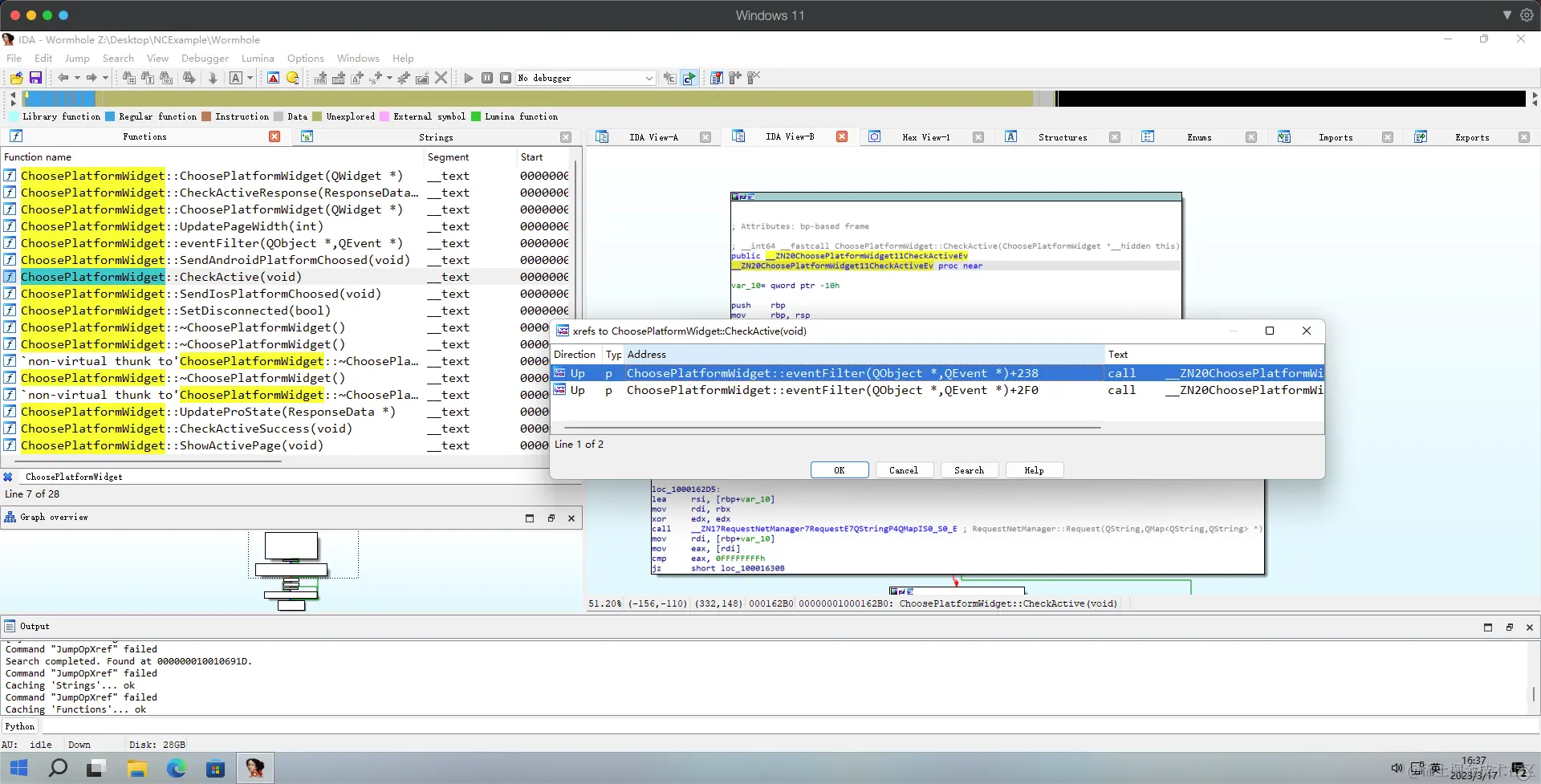The image size is (1541, 784).
Task: Open Microsoft Edge from the taskbar
Action: pos(177,768)
